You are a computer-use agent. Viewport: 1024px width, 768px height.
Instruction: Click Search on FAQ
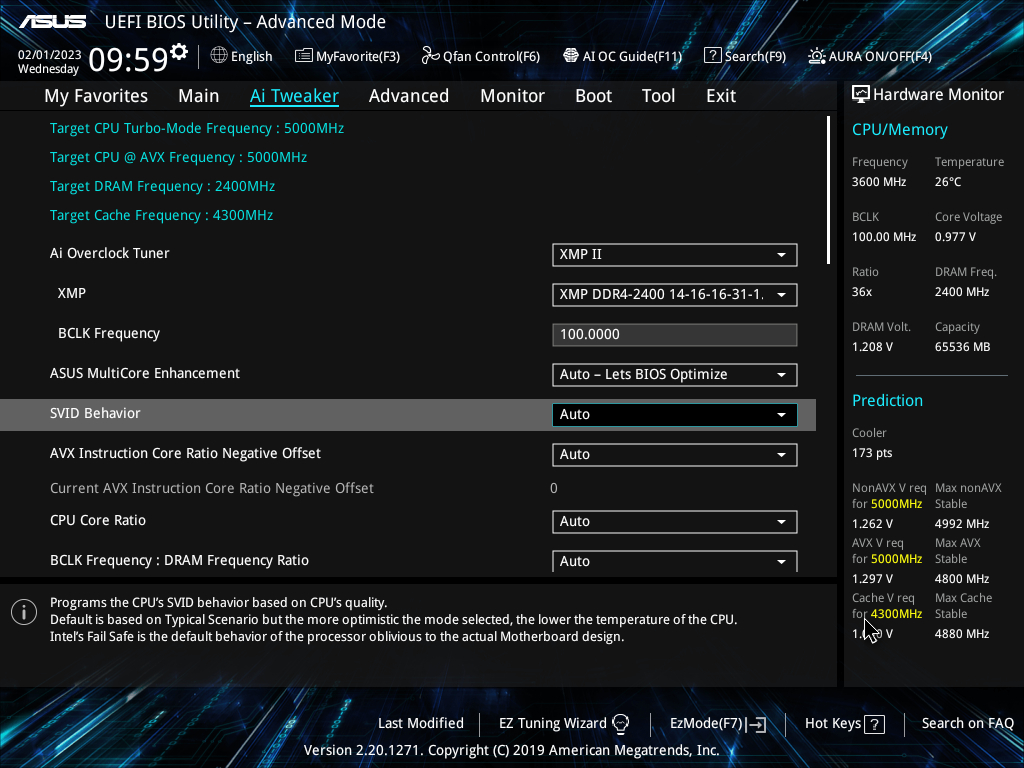pos(967,724)
